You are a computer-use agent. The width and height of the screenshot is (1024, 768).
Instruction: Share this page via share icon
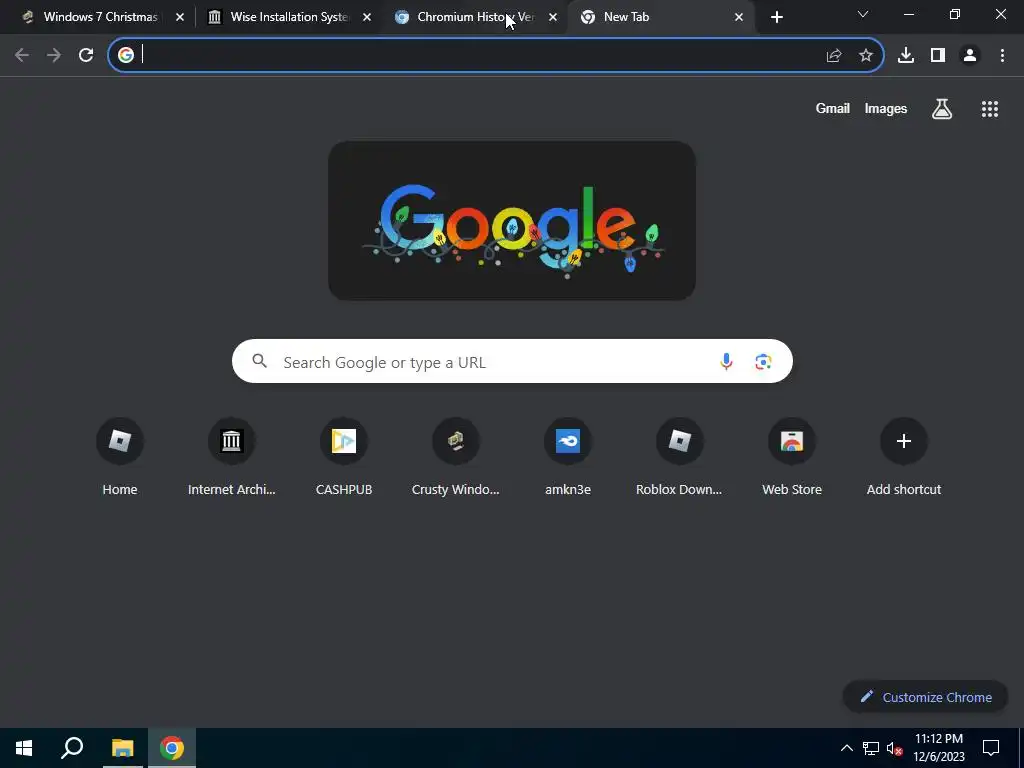click(x=834, y=56)
